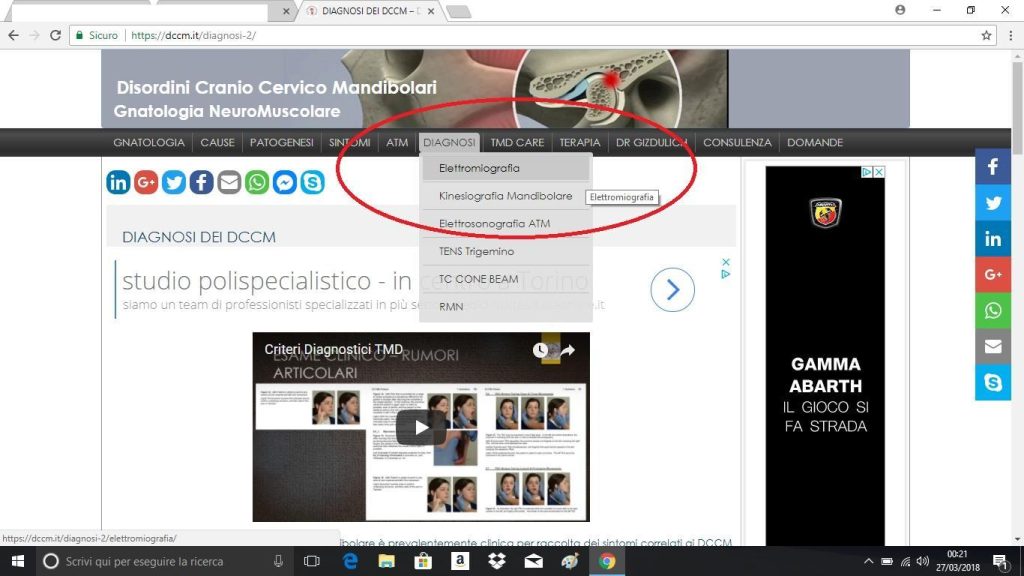
Task: Click the site title Disordini Cranio Cervico Mandibolari
Action: click(x=276, y=88)
